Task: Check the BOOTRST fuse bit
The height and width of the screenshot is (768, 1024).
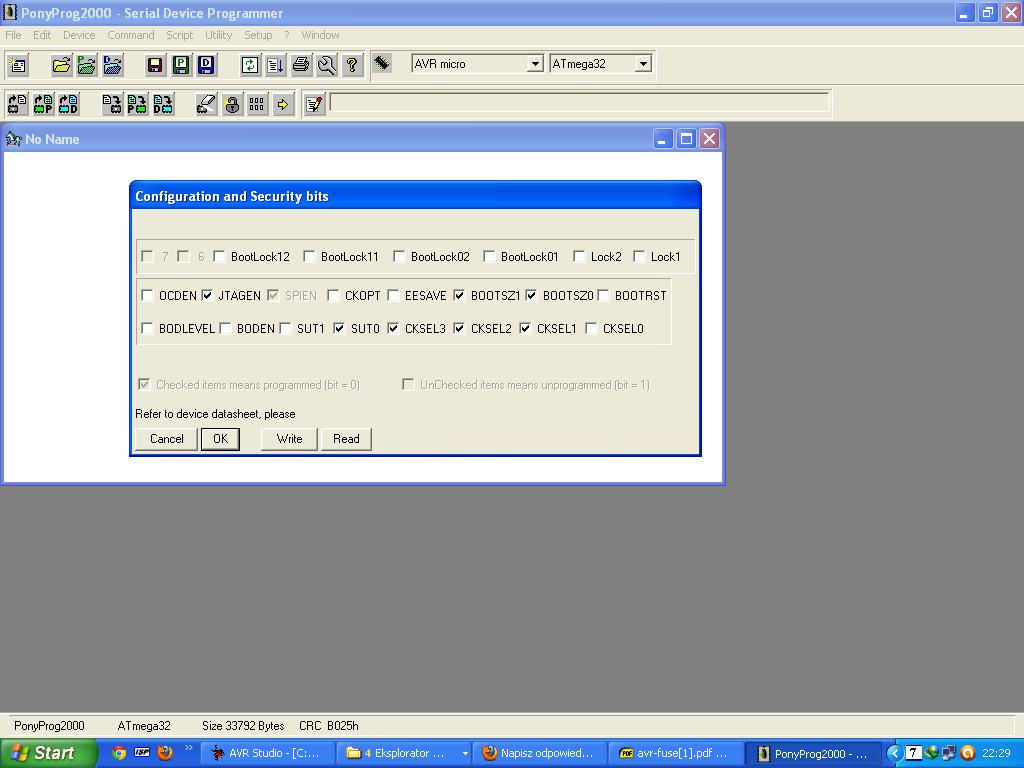Action: pos(603,296)
